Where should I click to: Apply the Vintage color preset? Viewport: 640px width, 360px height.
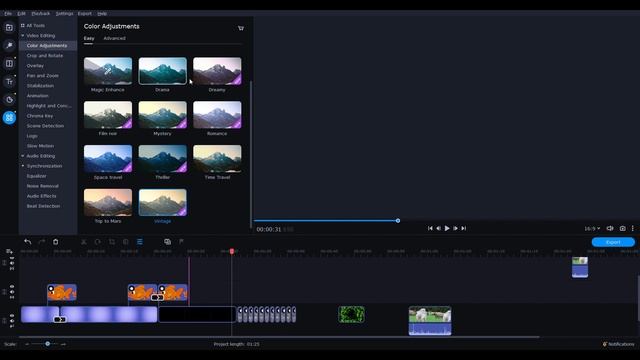click(162, 202)
